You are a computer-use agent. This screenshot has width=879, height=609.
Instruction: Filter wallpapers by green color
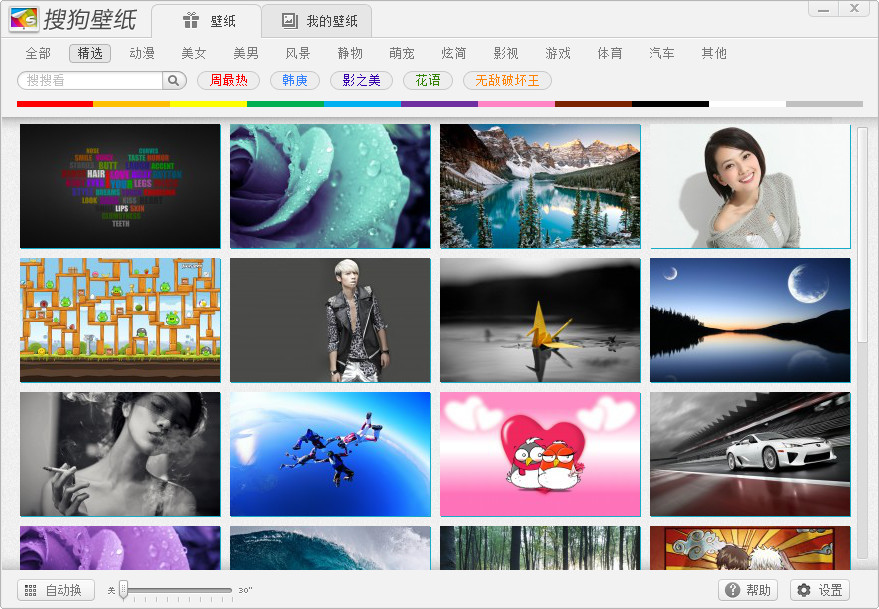[285, 104]
